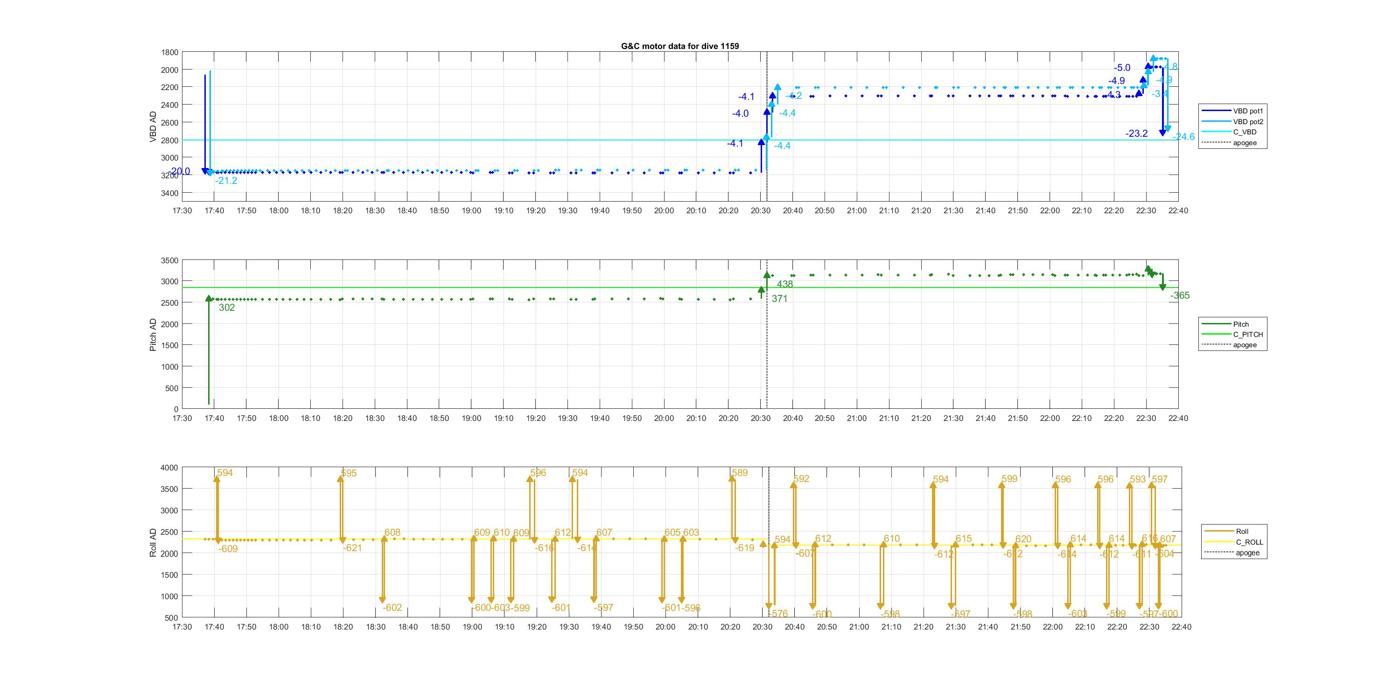Click the '-23.2' data label
The height and width of the screenshot is (693, 1400).
tap(1136, 133)
